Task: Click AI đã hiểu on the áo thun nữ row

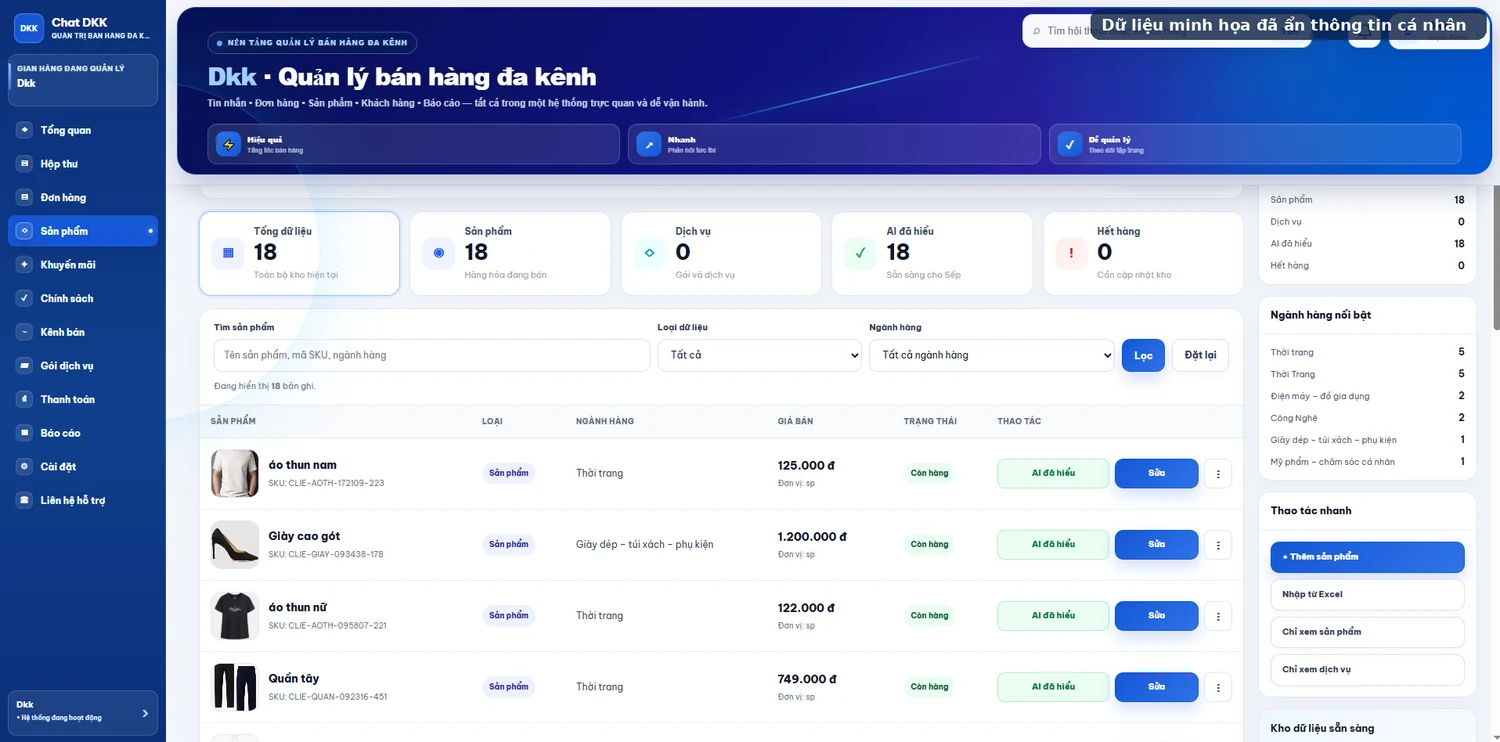Action: pos(1053,616)
